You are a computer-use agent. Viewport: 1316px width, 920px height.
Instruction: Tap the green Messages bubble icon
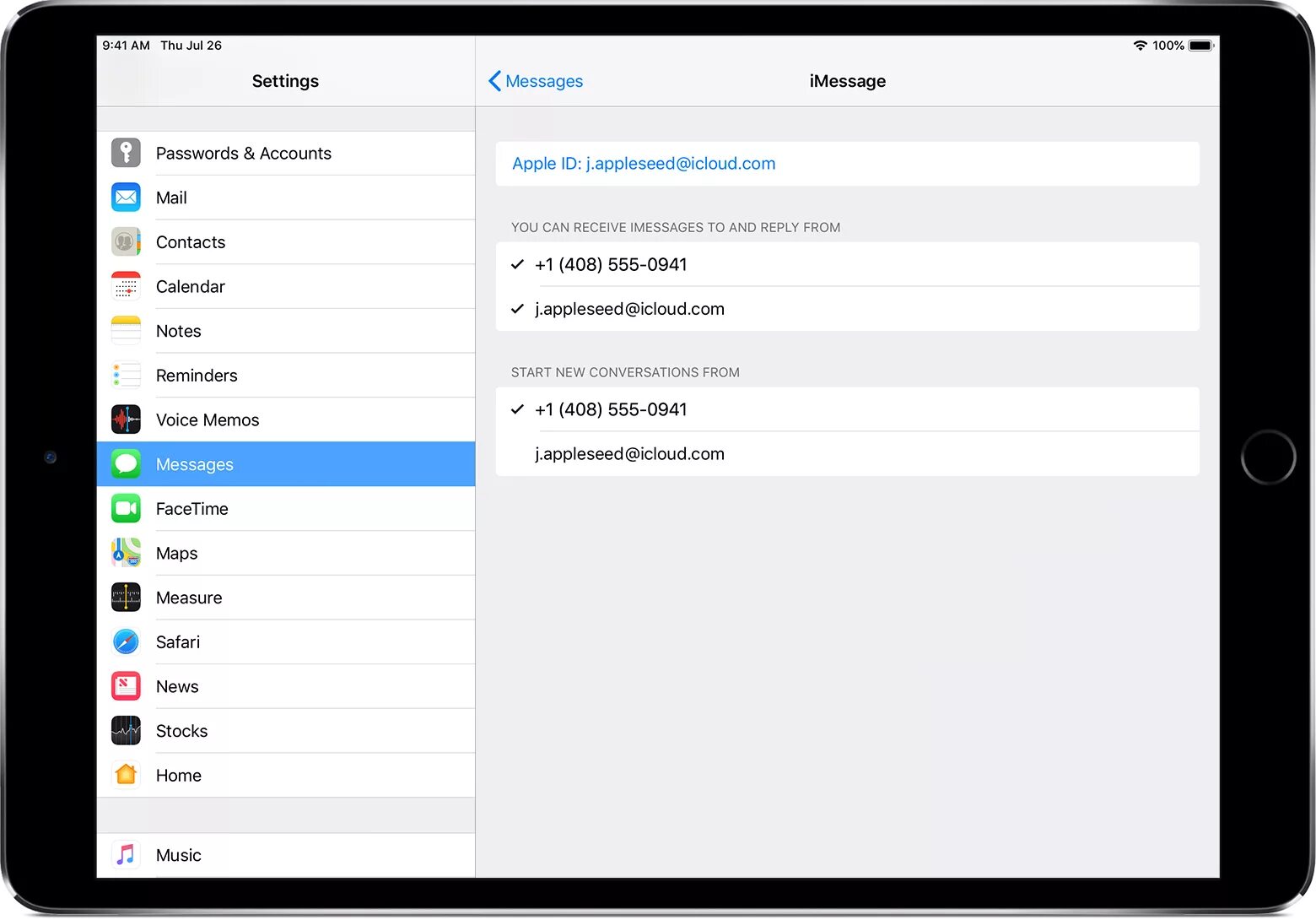(x=126, y=464)
